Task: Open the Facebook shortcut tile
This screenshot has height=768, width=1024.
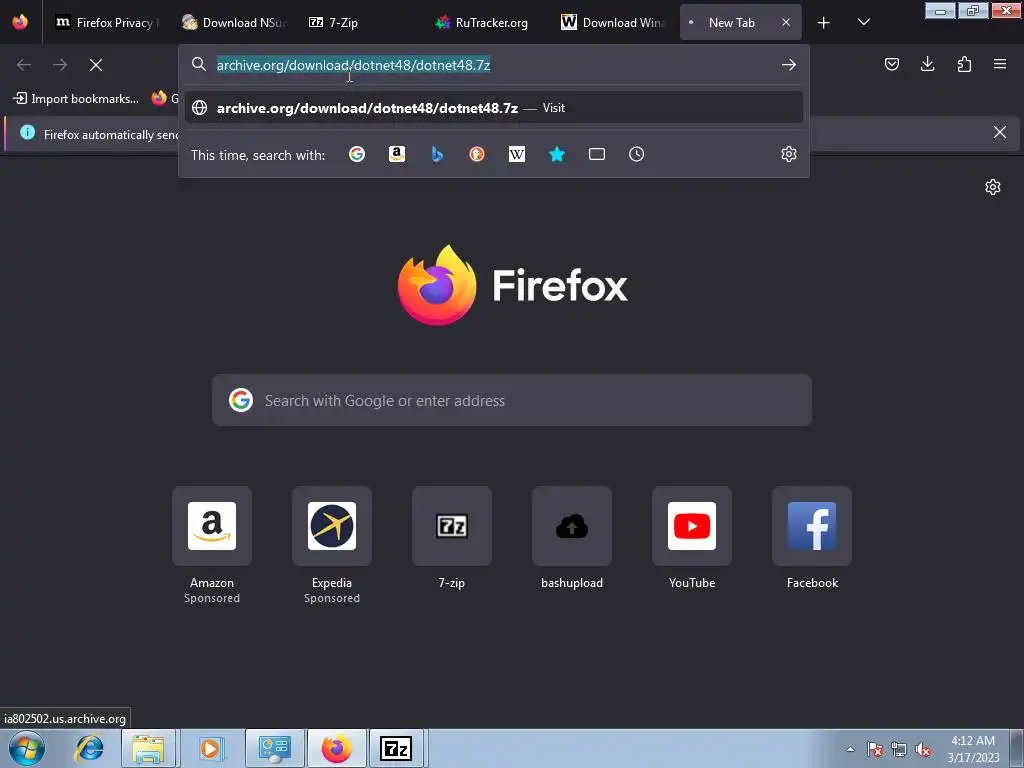Action: 812,526
